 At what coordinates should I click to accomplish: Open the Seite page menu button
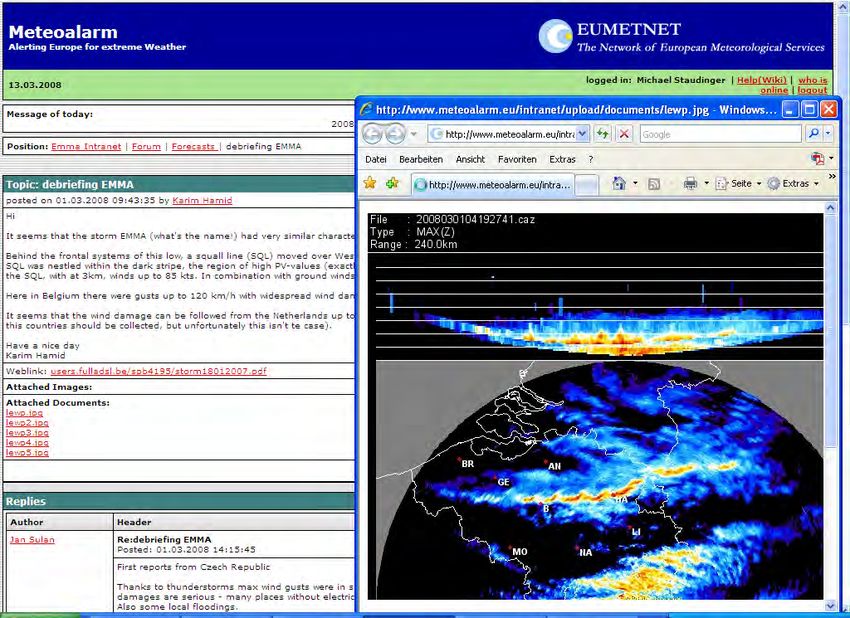737,184
